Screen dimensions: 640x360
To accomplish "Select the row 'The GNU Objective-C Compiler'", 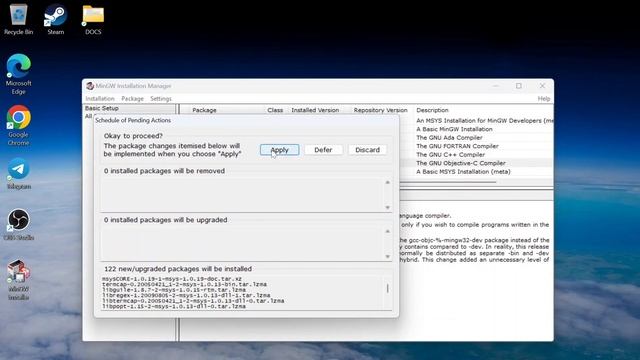I will (x=461, y=163).
